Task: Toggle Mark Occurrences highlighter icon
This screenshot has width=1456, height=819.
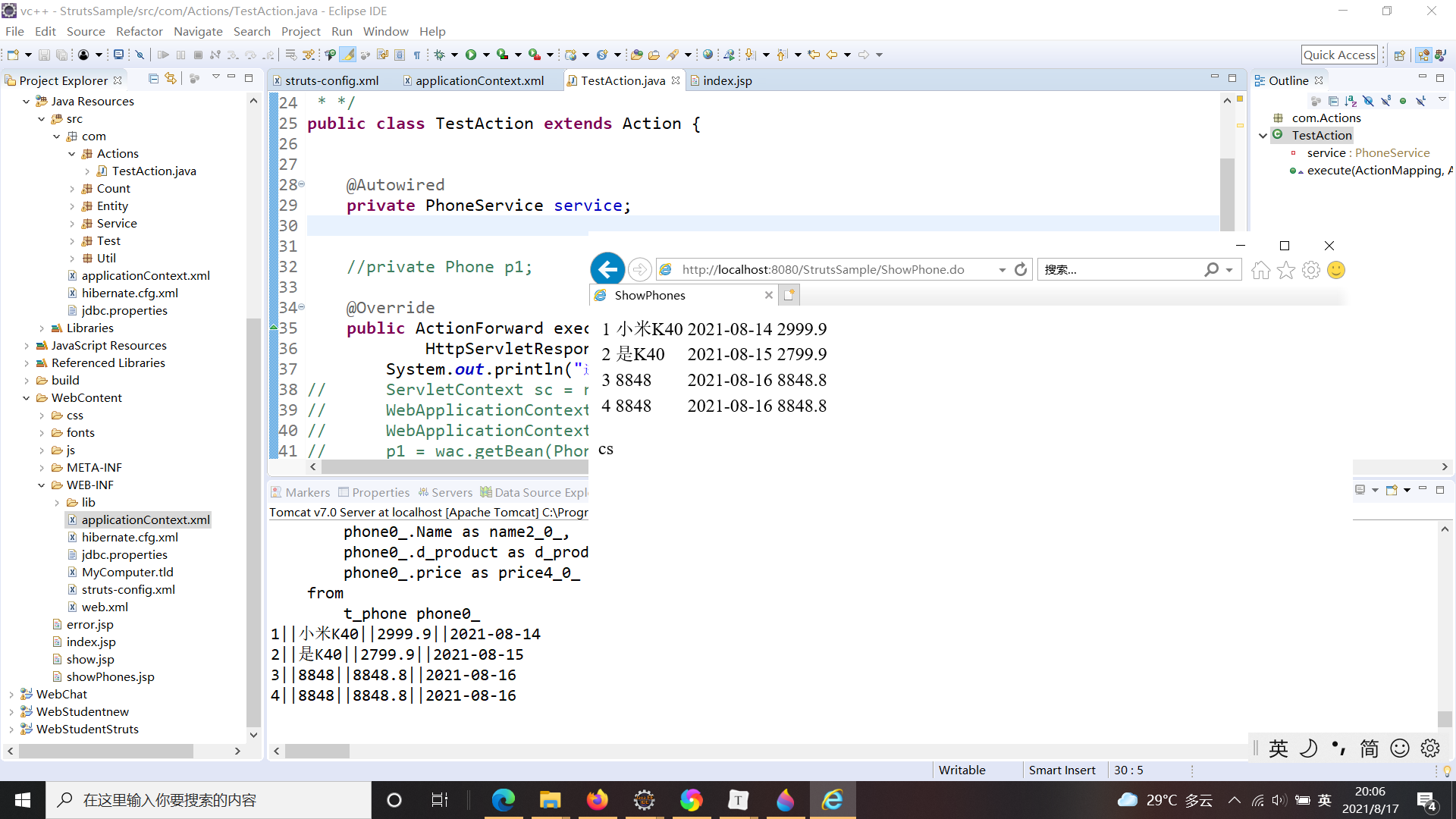Action: 349,55
